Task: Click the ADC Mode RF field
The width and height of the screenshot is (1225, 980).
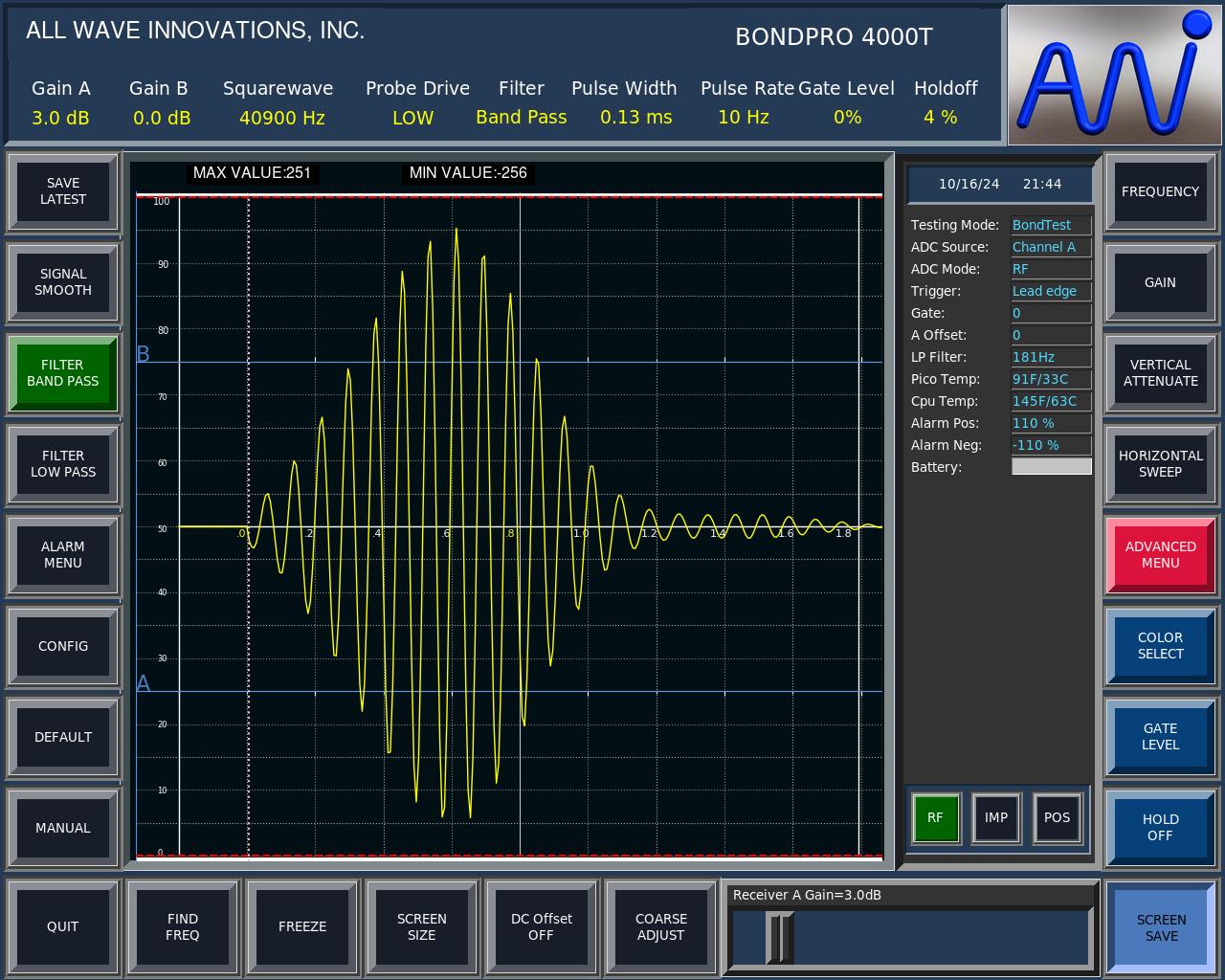Action: click(1051, 269)
